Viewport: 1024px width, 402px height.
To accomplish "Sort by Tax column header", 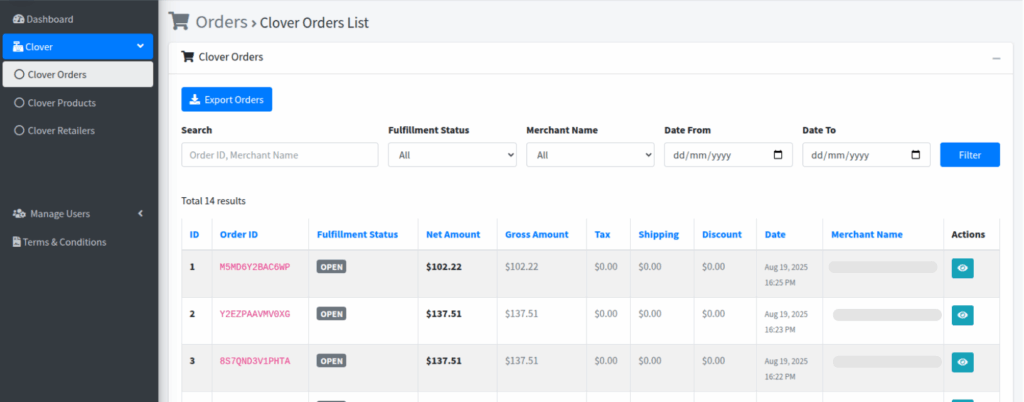I will tap(602, 234).
